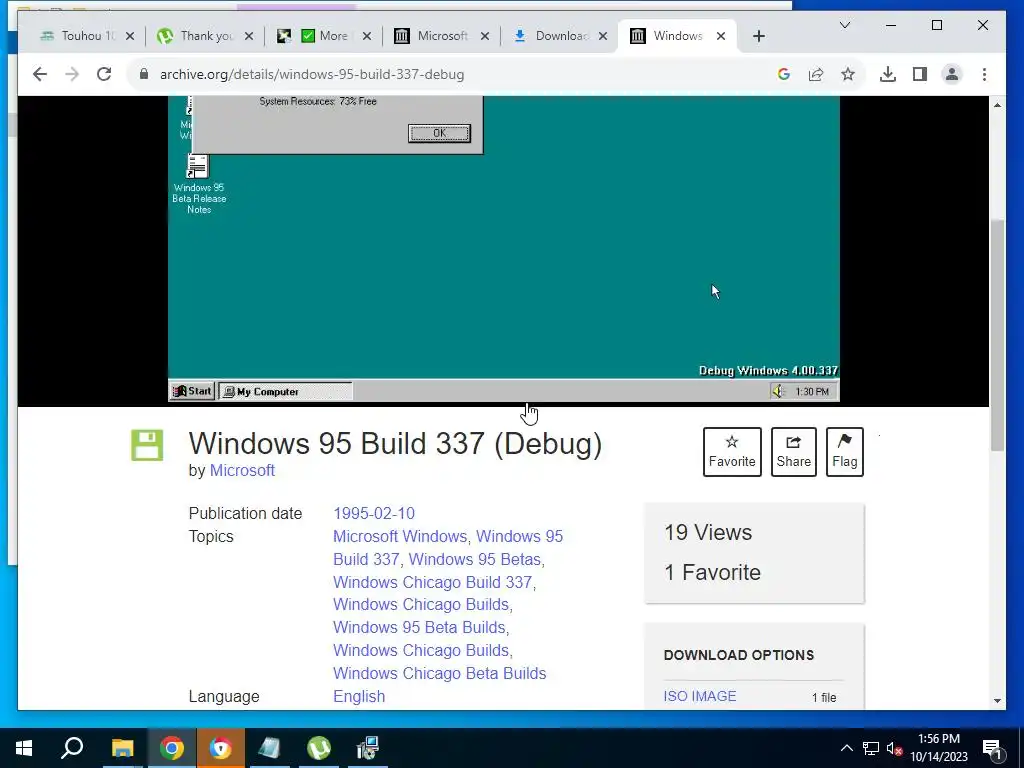Viewport: 1024px width, 768px height.
Task: Open uTorrent from the taskbar
Action: coord(318,748)
